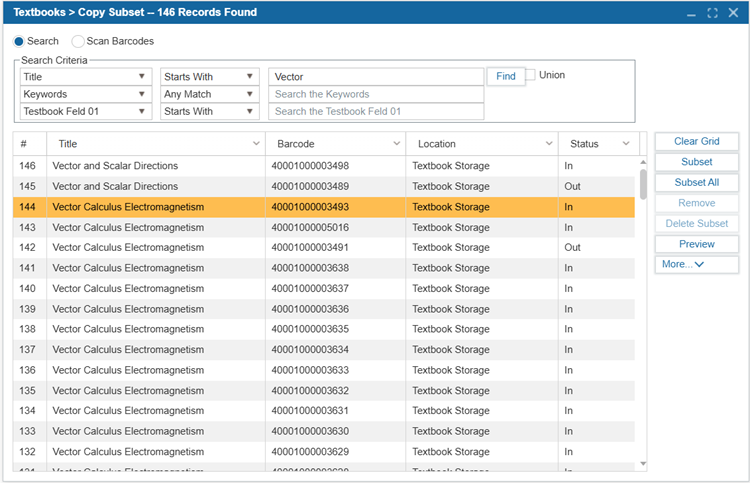Image resolution: width=750 pixels, height=483 pixels.
Task: Click the Search the Keywords field
Action: point(376,94)
